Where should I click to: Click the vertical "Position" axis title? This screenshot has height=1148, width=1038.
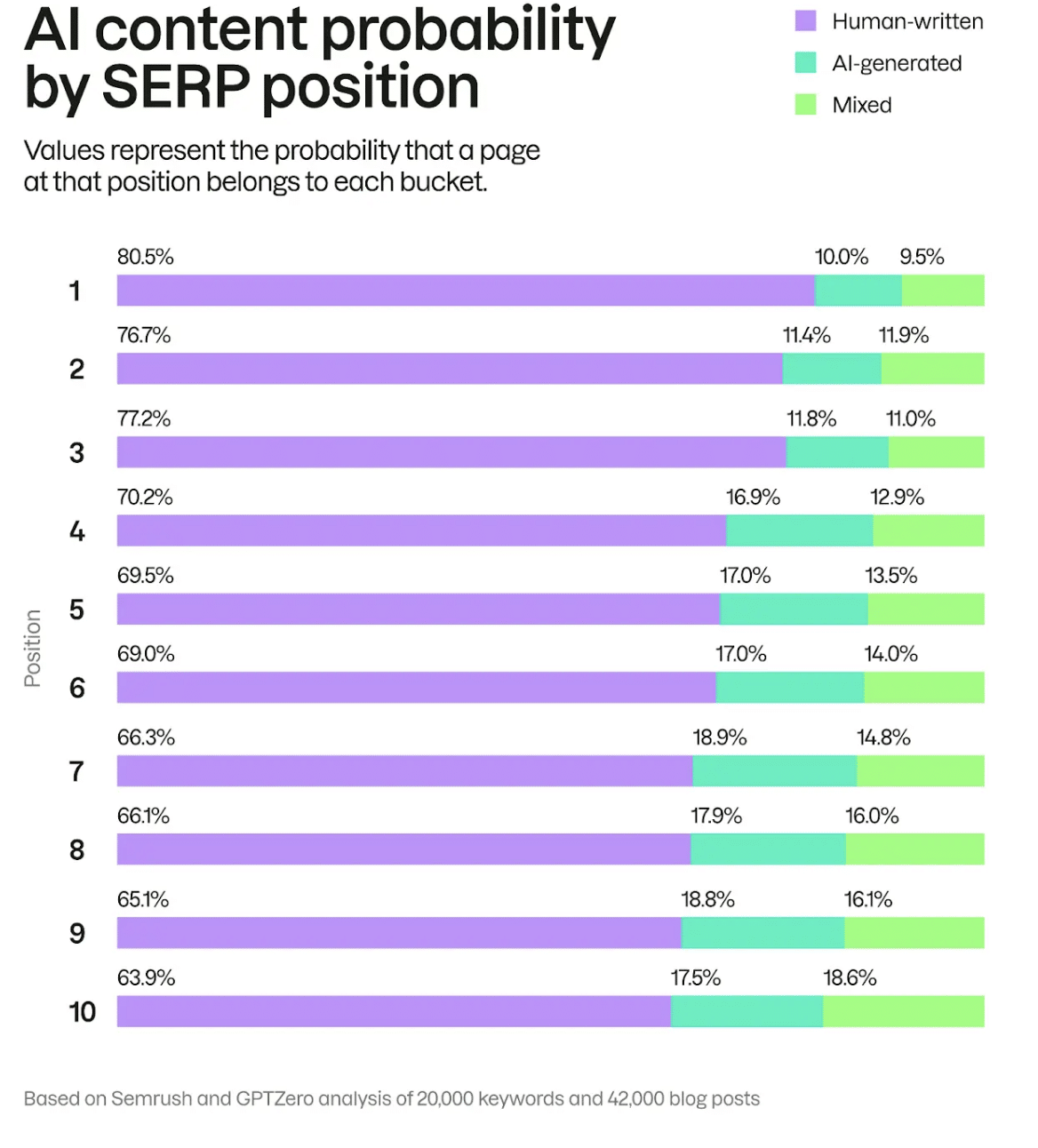point(33,649)
